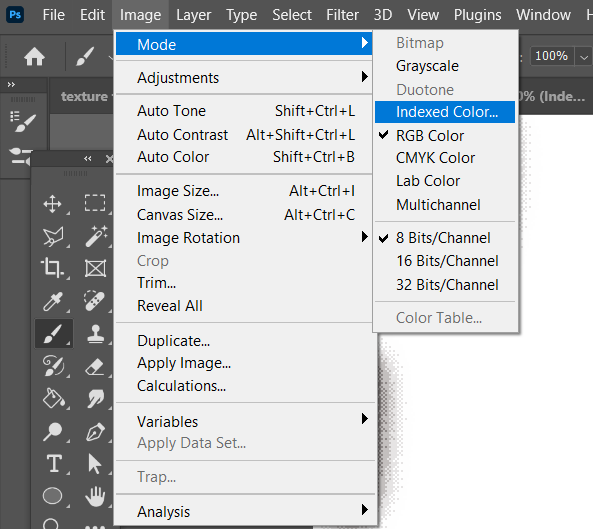This screenshot has height=529, width=593.
Task: Select the Path Selection tool
Action: click(x=94, y=464)
